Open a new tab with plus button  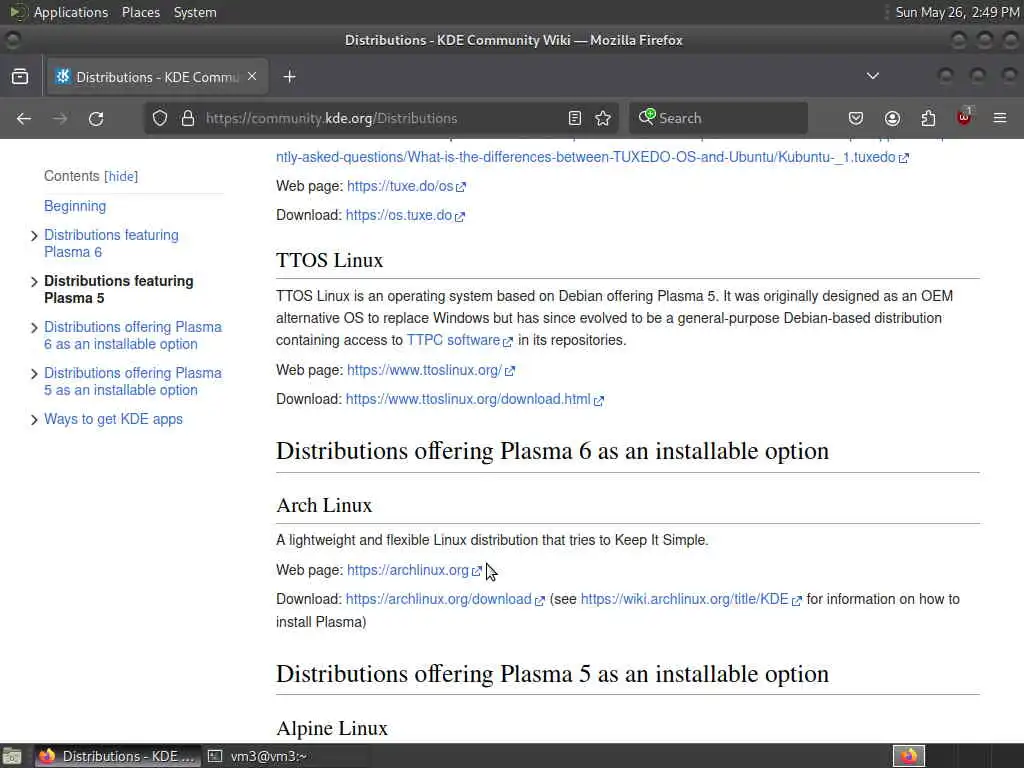click(289, 77)
